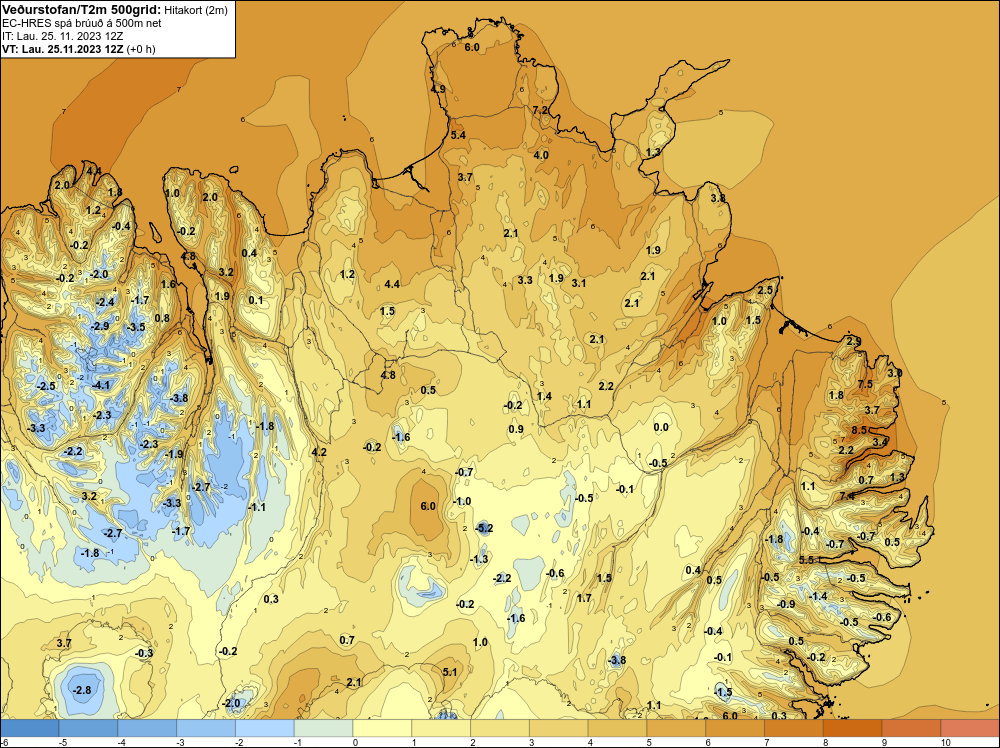Click the -2.8 temperature value
This screenshot has height=748, width=1000.
click(82, 690)
